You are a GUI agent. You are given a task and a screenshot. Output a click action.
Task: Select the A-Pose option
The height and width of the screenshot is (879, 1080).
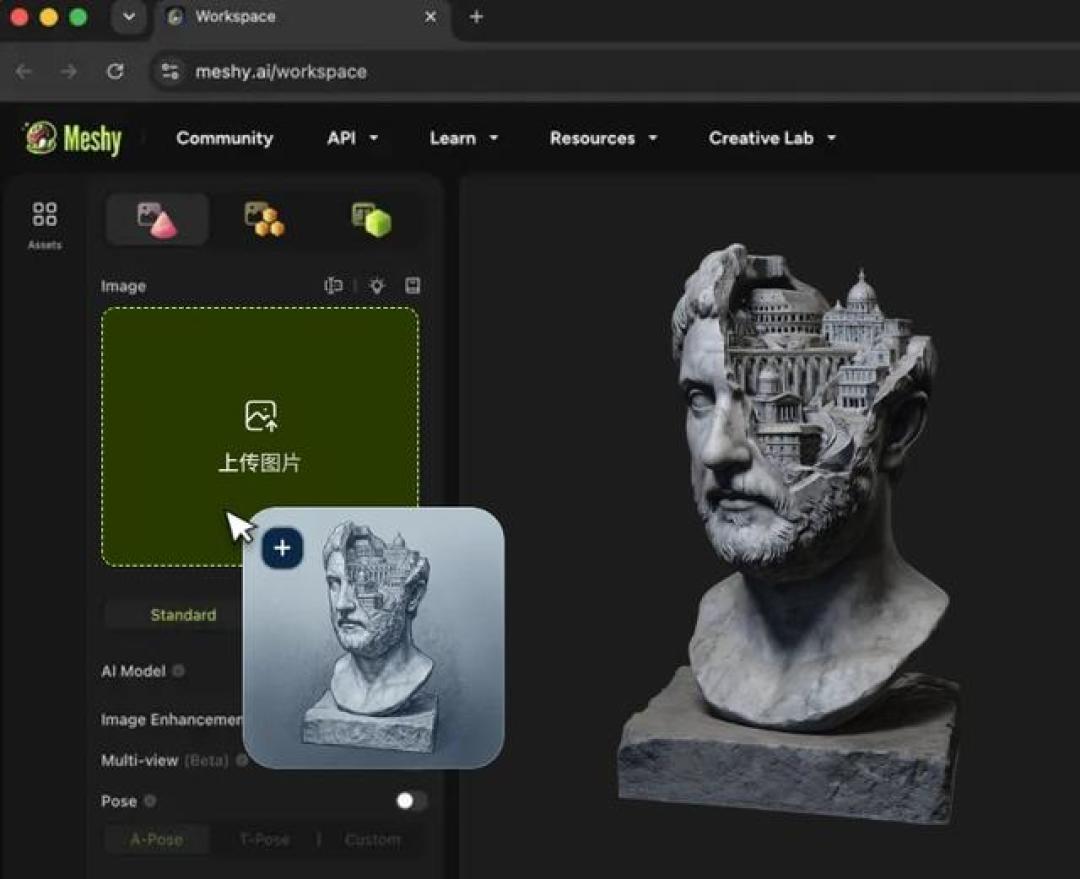(156, 840)
